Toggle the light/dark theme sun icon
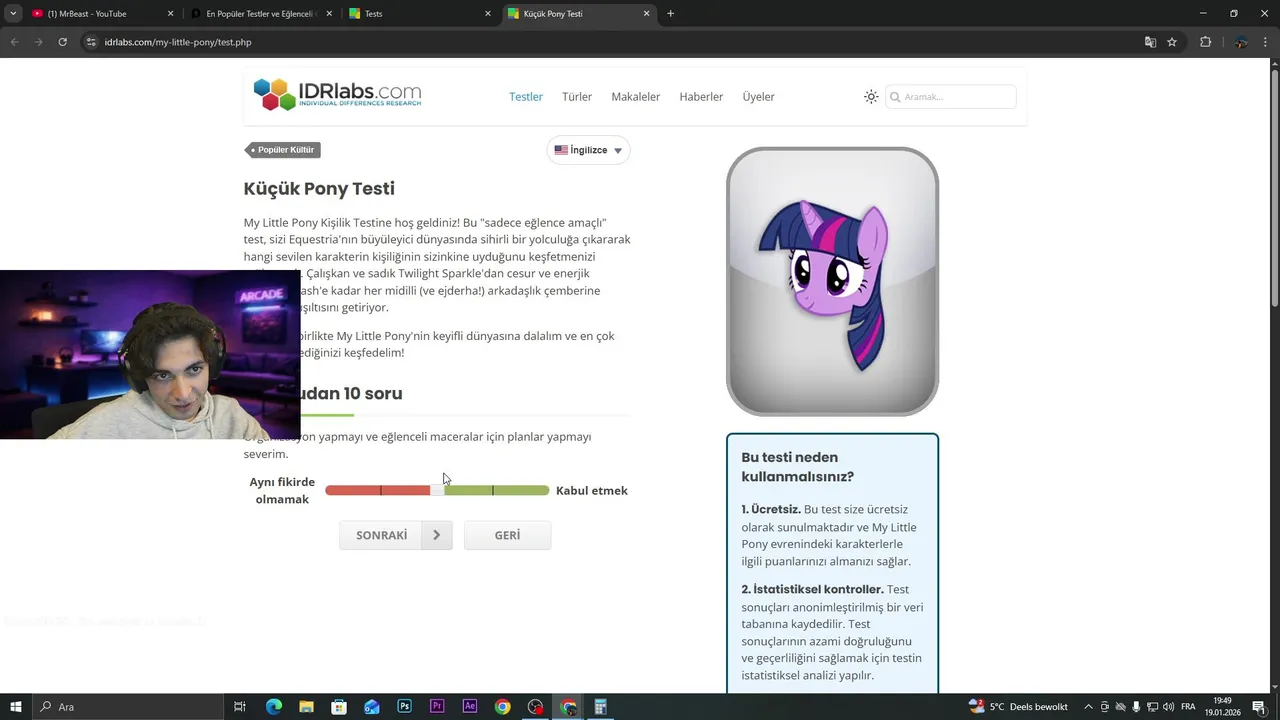The height and width of the screenshot is (720, 1280). (871, 97)
